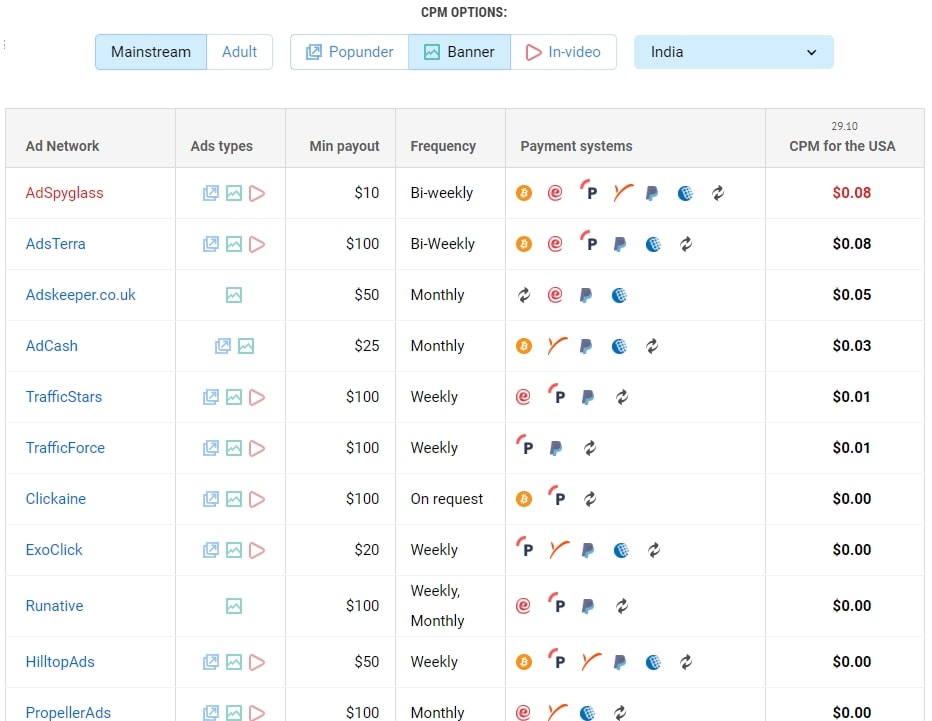Open the PropellerAds network link
932x721 pixels.
68,712
